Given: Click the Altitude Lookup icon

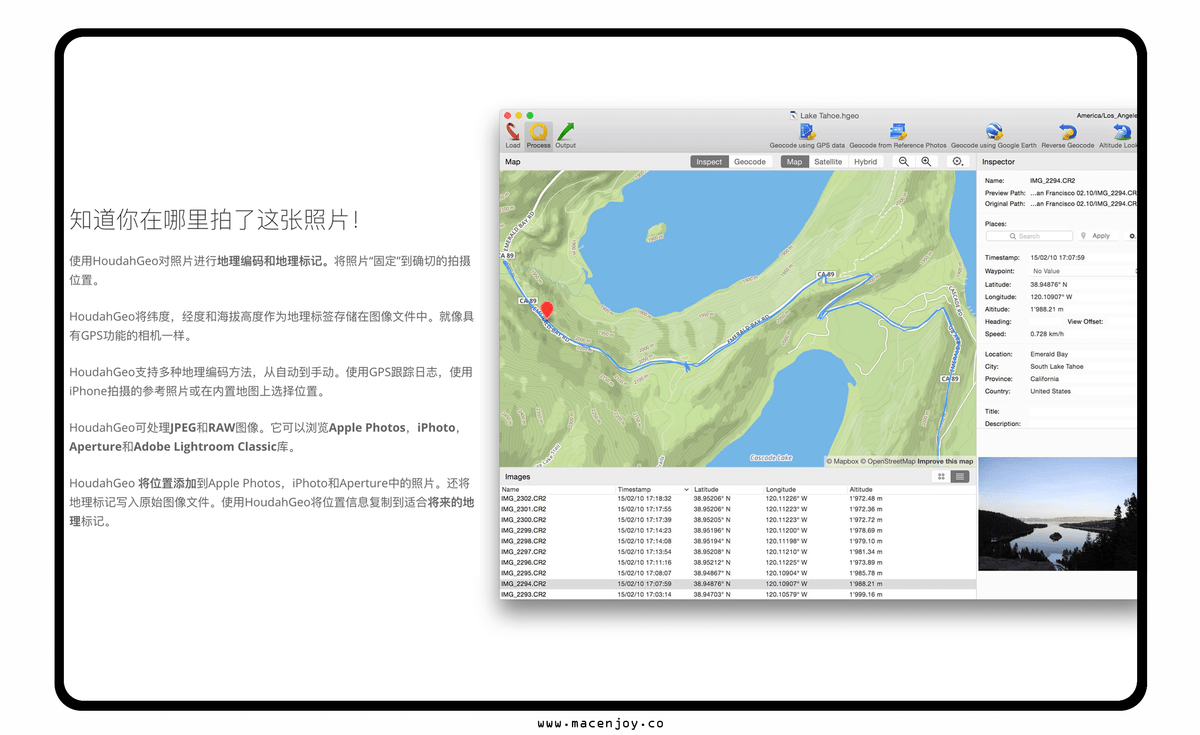Looking at the screenshot, I should click(1123, 132).
